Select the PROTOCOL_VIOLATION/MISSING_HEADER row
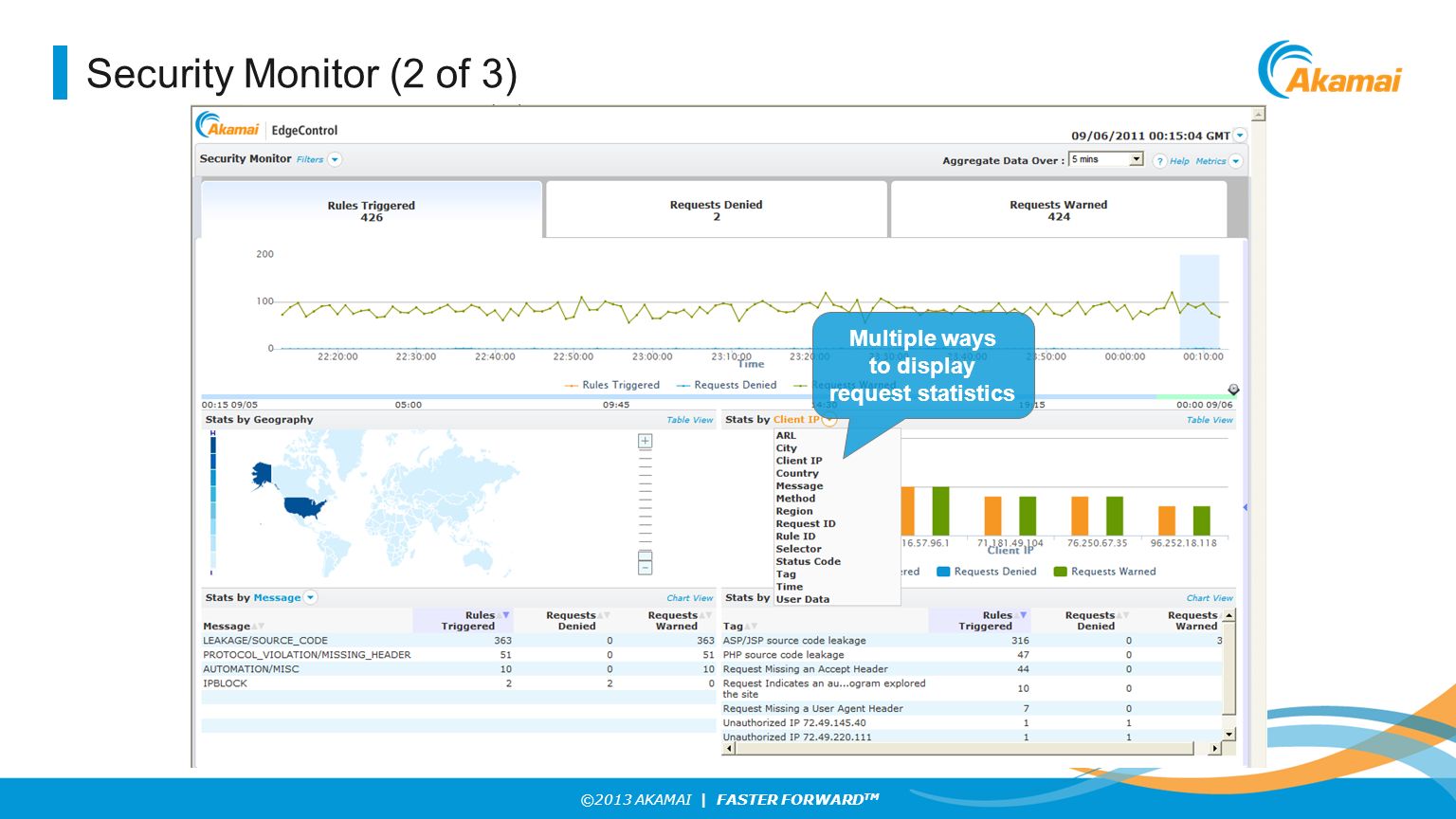The width and height of the screenshot is (1456, 819). 459,655
